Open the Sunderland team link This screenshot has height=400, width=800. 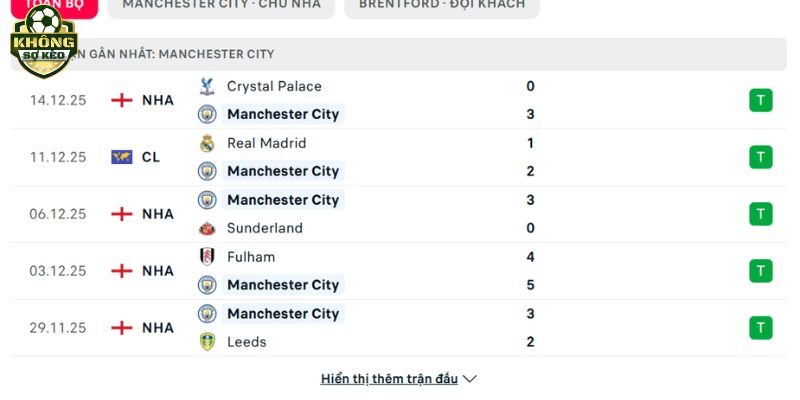(264, 228)
